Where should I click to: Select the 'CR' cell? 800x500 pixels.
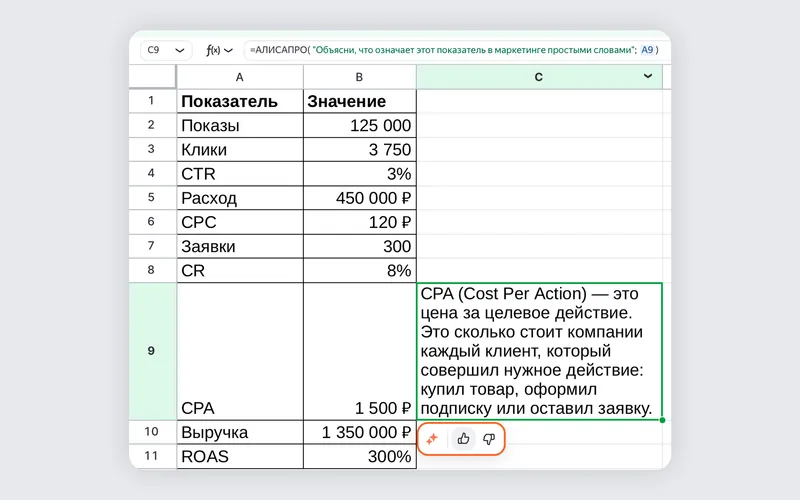click(240, 270)
